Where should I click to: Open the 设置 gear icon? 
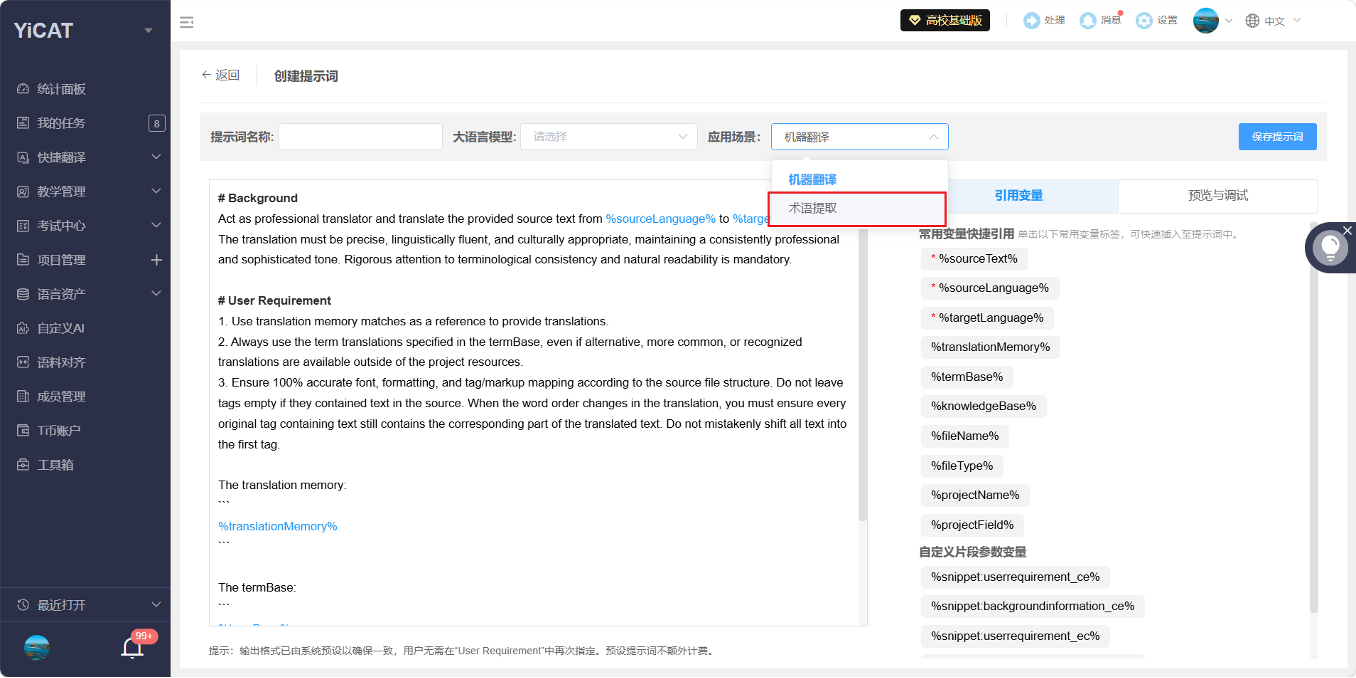pyautogui.click(x=1144, y=20)
